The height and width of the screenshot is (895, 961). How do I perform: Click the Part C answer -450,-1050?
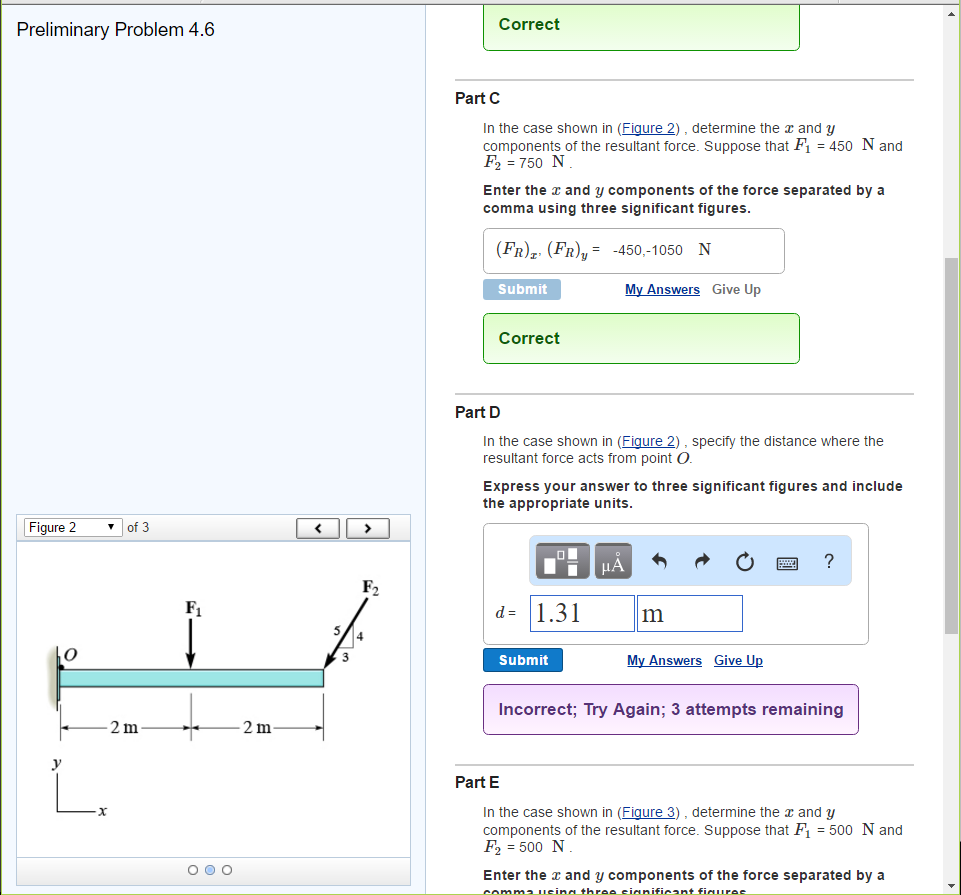647,250
